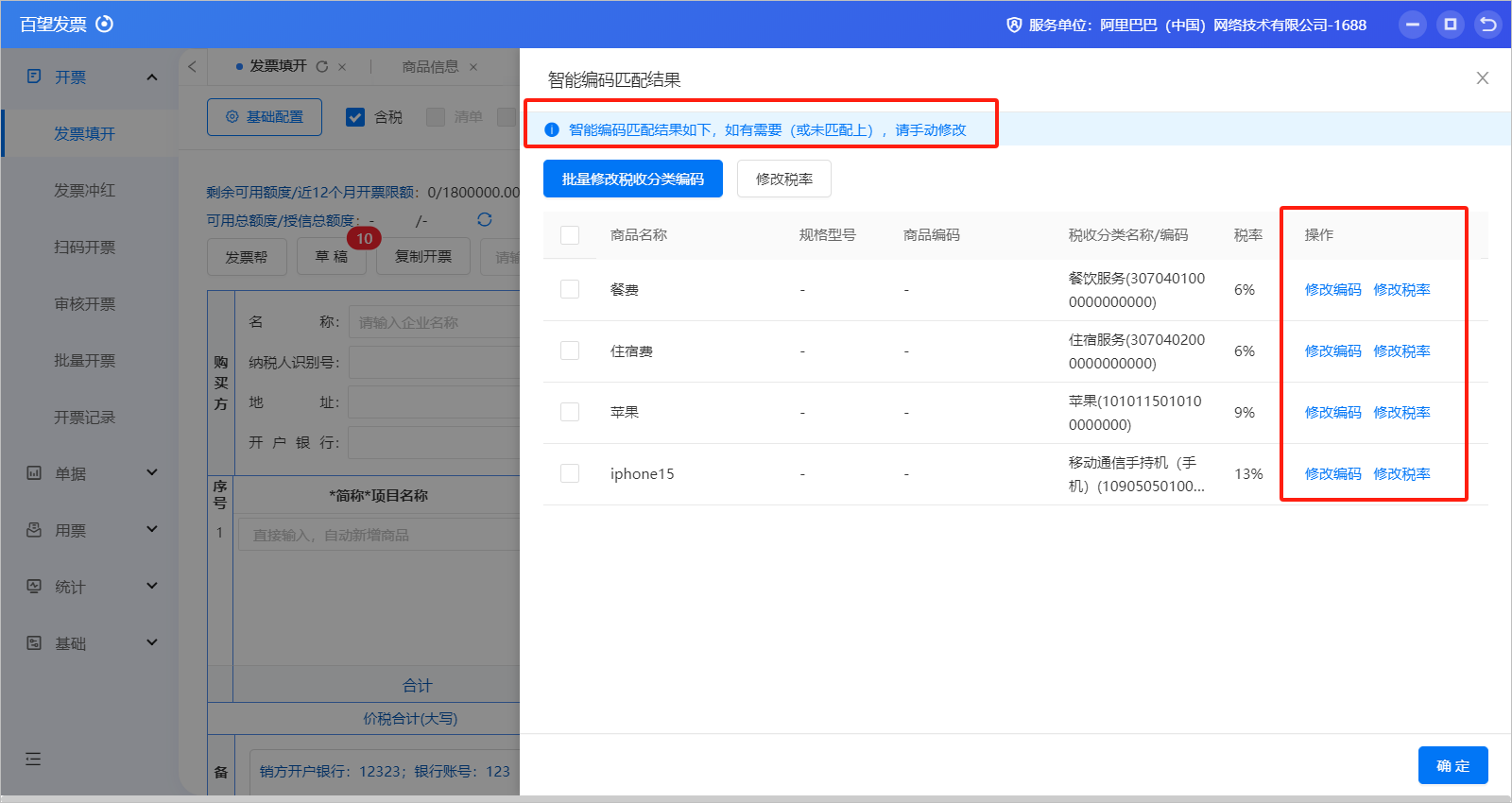Click 修改税率 for iphone15 row
Image resolution: width=1512 pixels, height=803 pixels.
coord(1401,473)
